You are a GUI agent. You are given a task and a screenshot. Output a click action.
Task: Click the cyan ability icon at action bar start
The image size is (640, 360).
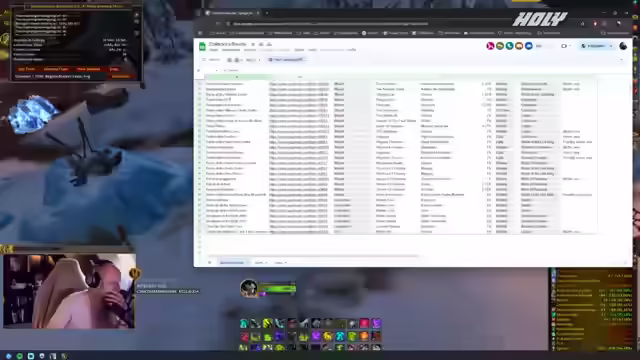coord(244,324)
